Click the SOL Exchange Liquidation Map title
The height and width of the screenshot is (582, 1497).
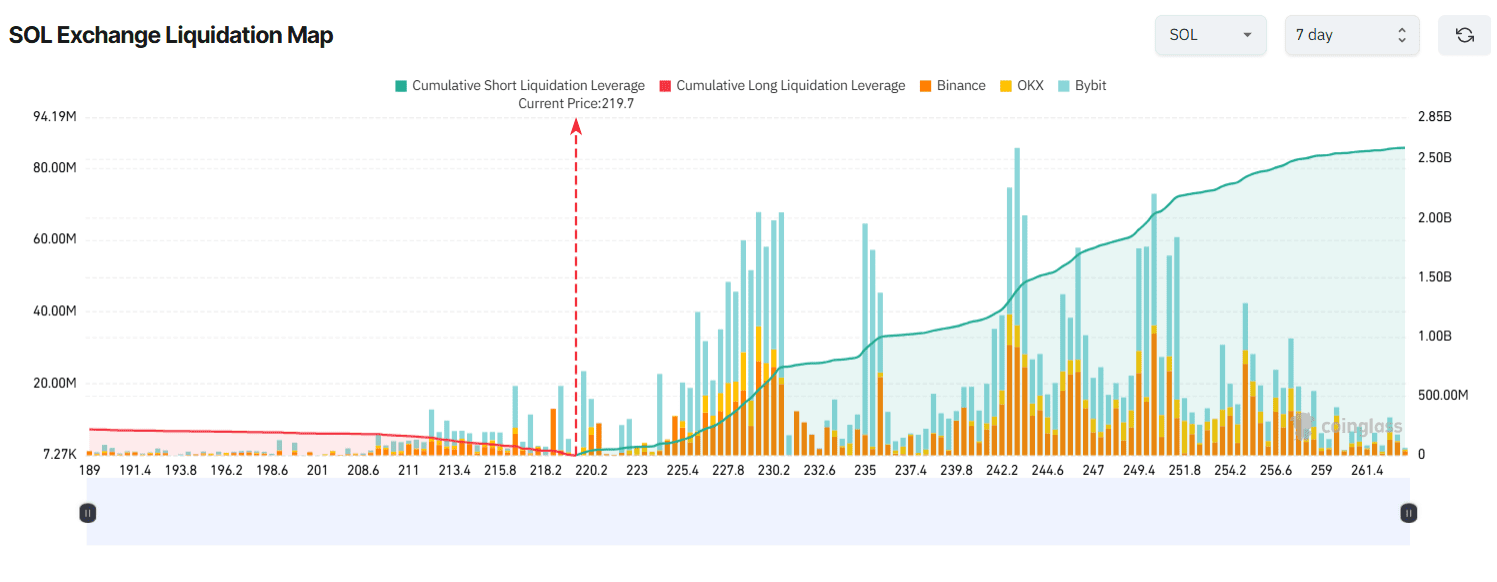(171, 35)
